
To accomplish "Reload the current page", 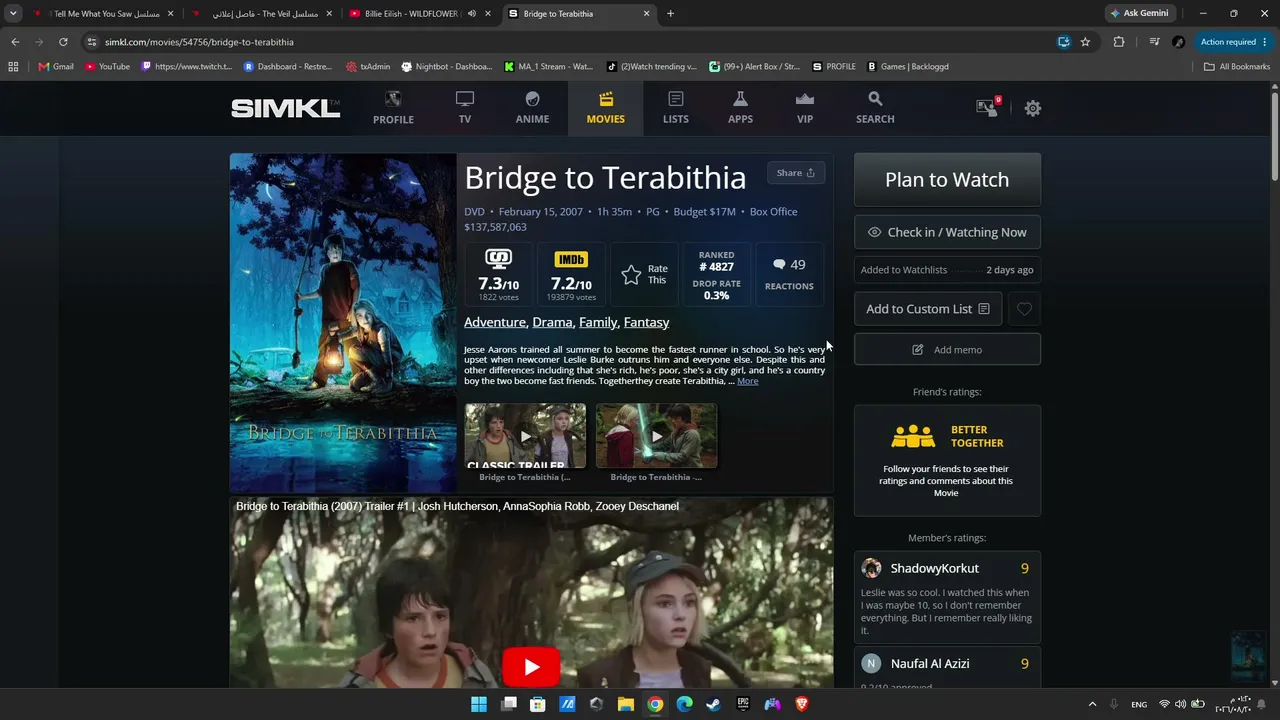I will click(x=63, y=42).
